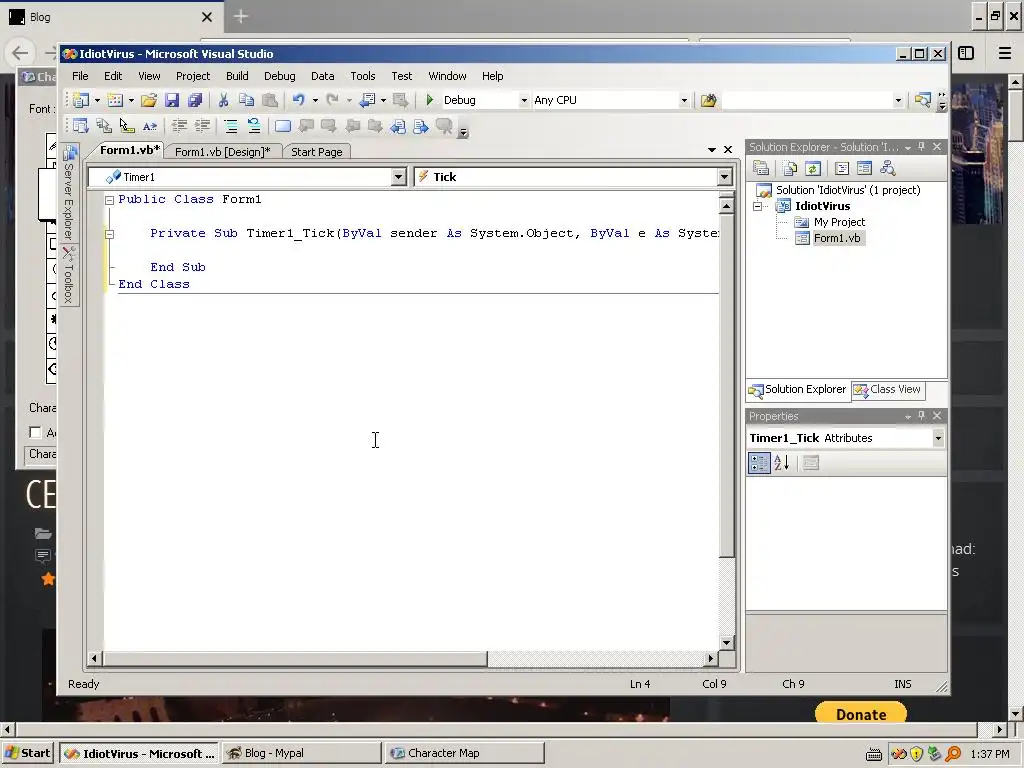The width and height of the screenshot is (1024, 768).
Task: Click the Find text input box
Action: [807, 101]
